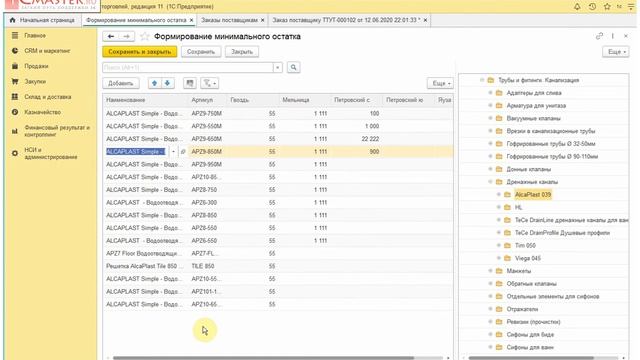Expand Арматура для унитаза folder
The image size is (640, 360).
click(490, 105)
